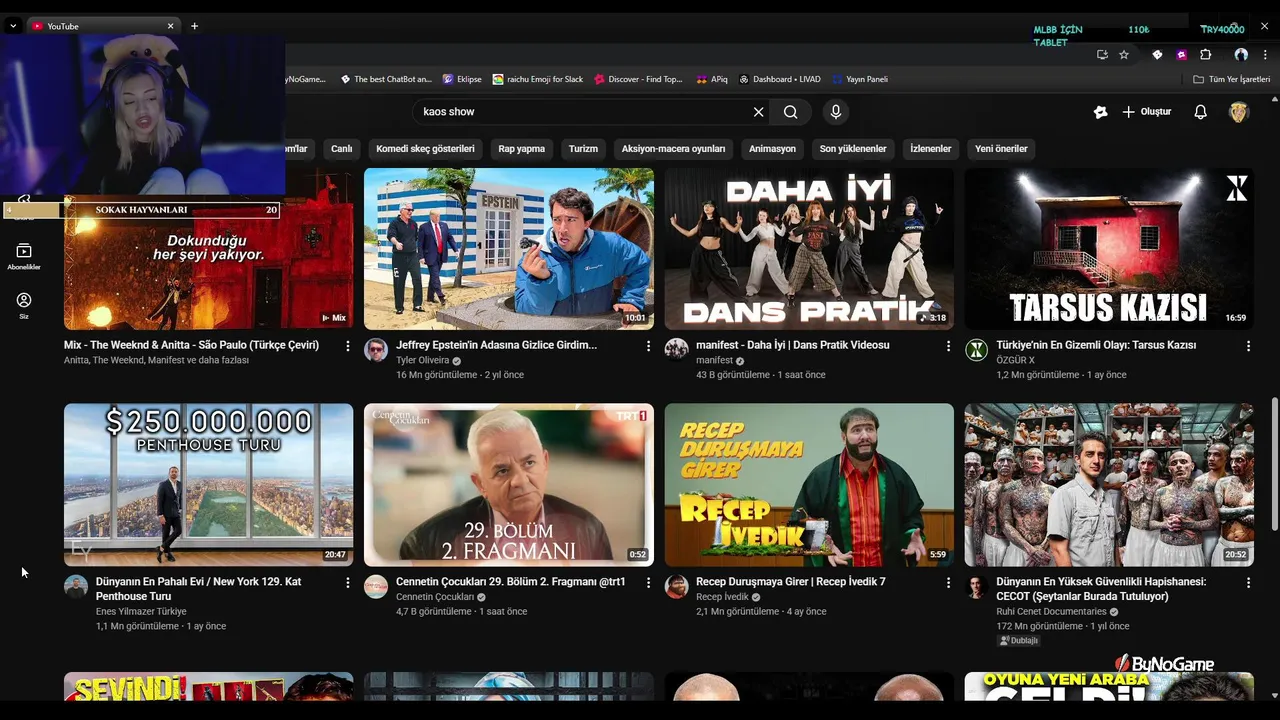The height and width of the screenshot is (720, 1280).
Task: Open ÖZGÜR X channel avatar
Action: click(977, 350)
